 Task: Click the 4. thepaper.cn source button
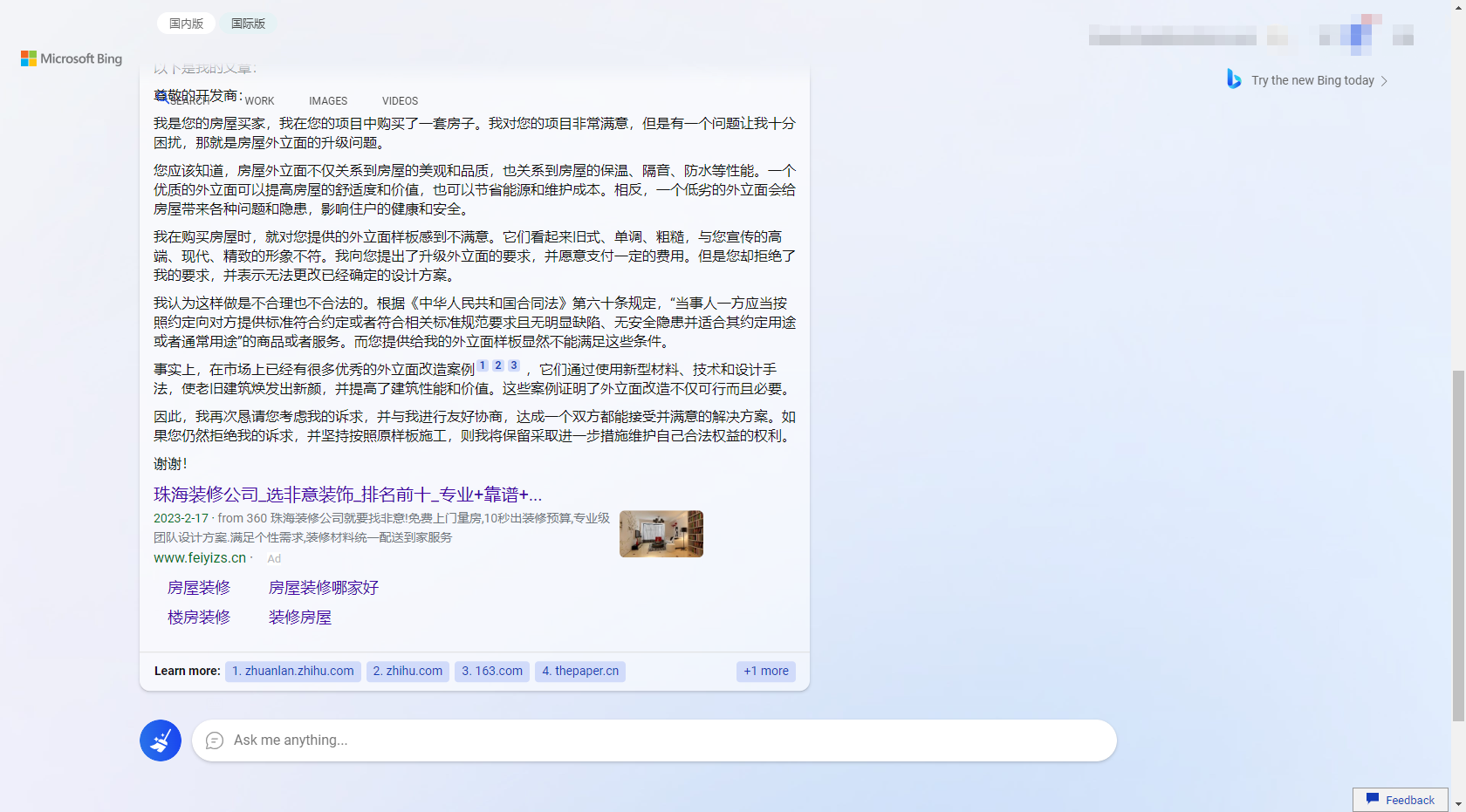tap(579, 671)
